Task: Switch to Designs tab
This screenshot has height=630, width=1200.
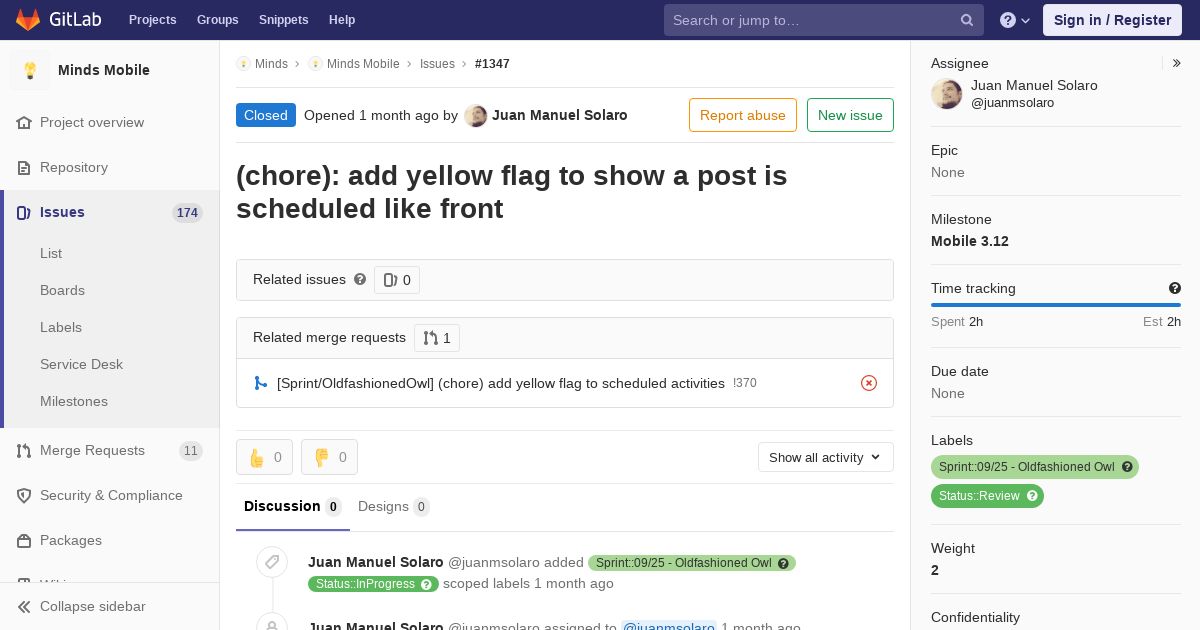Action: coord(394,506)
